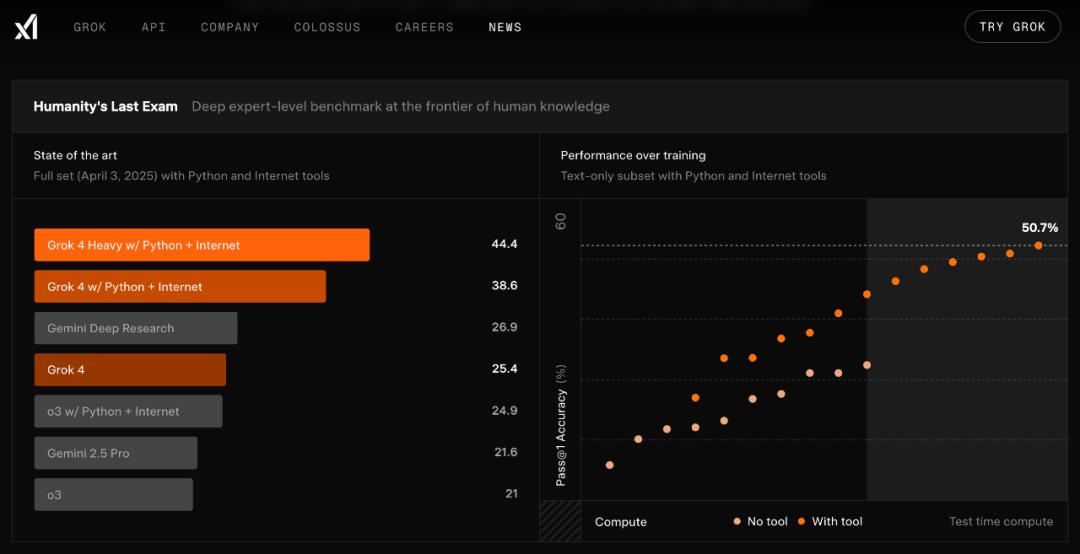This screenshot has width=1080, height=554.
Task: Click the TRY GROK button
Action: [1012, 27]
